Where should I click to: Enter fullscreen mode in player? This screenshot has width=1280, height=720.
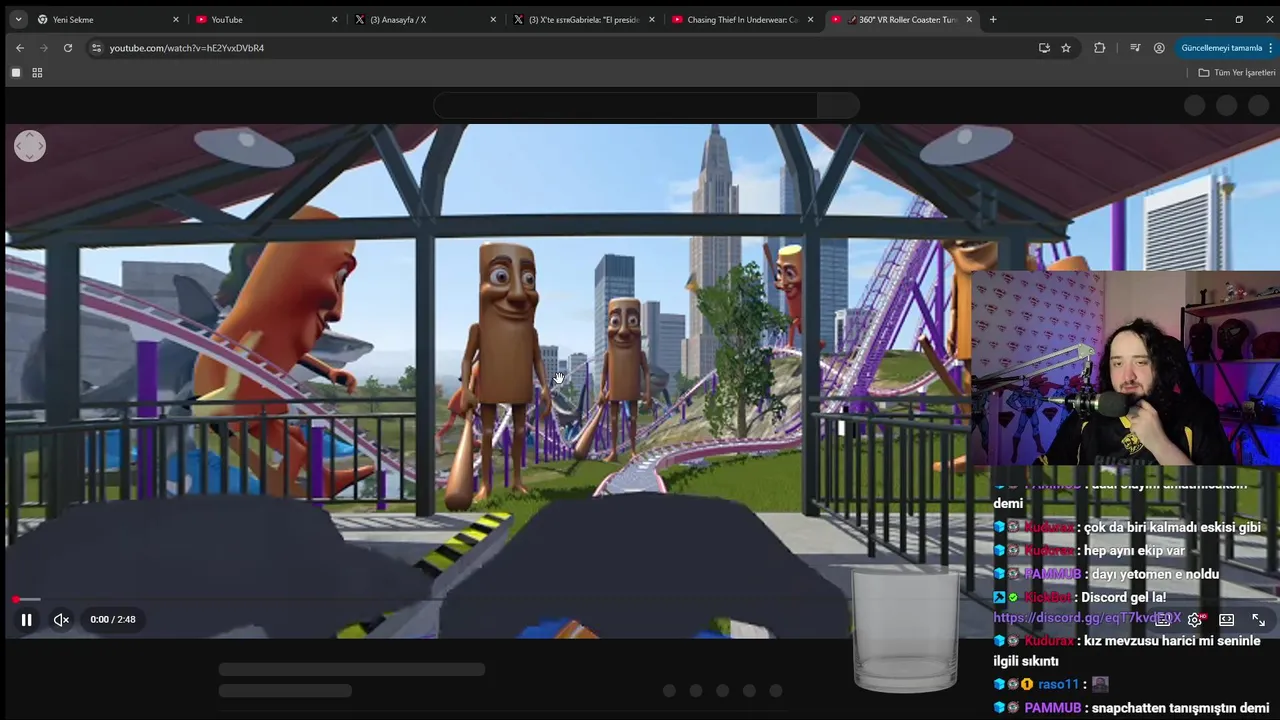pos(1258,620)
